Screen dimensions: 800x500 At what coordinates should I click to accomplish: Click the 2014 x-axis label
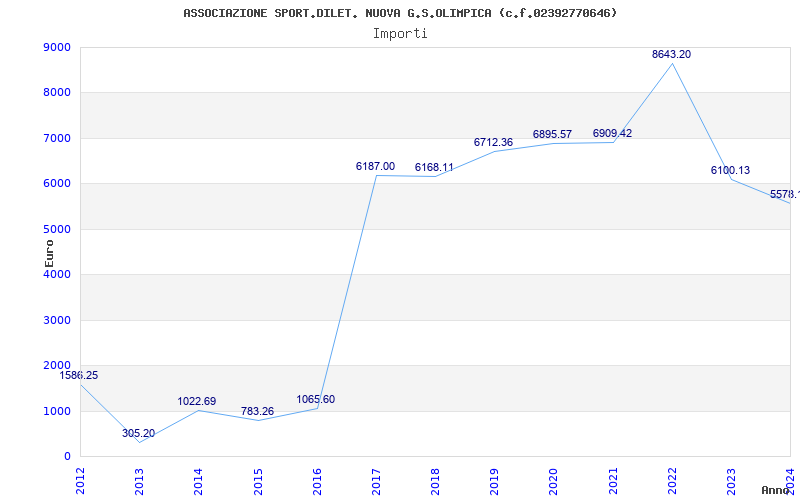click(x=198, y=481)
